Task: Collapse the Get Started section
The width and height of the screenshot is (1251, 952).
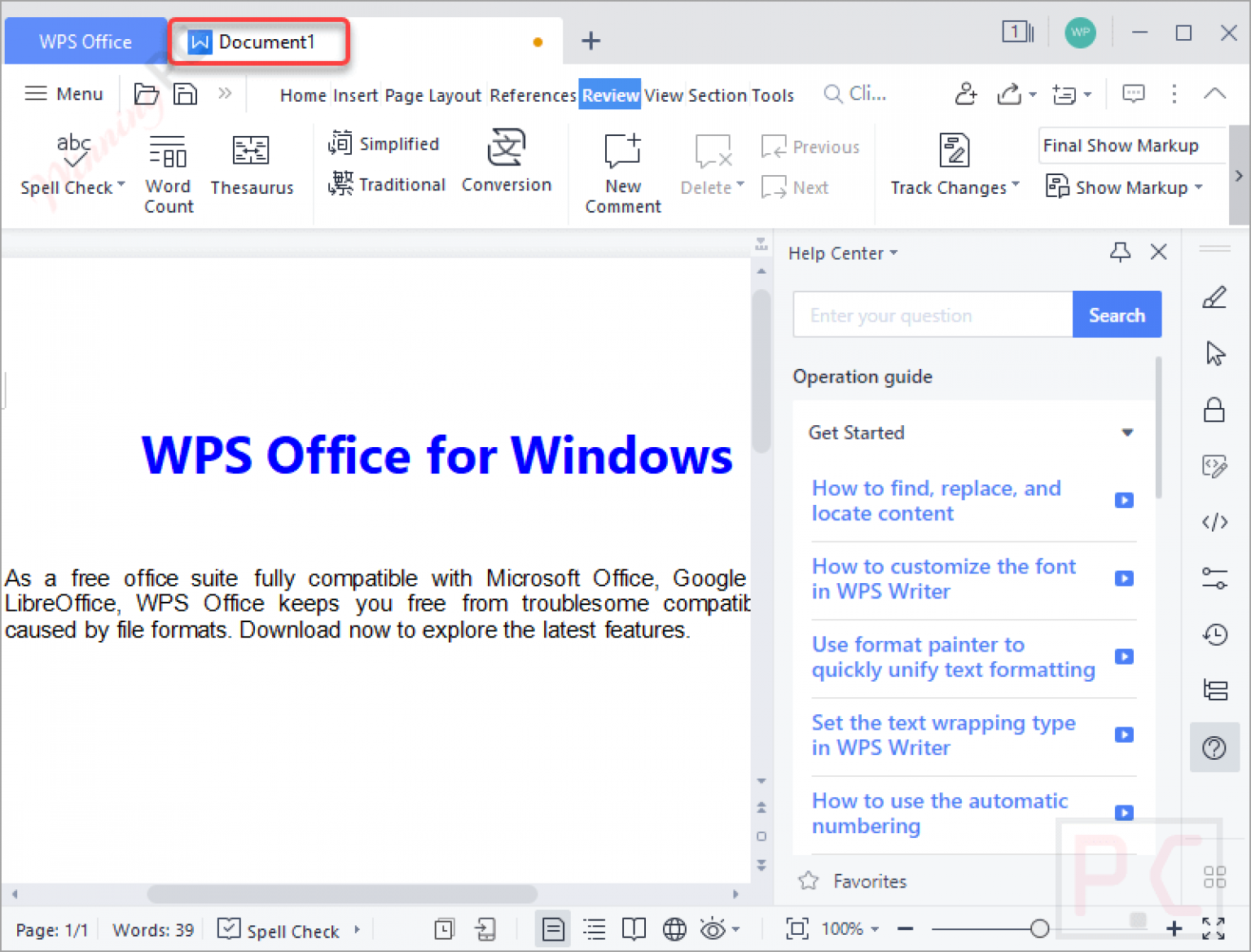Action: [1128, 432]
